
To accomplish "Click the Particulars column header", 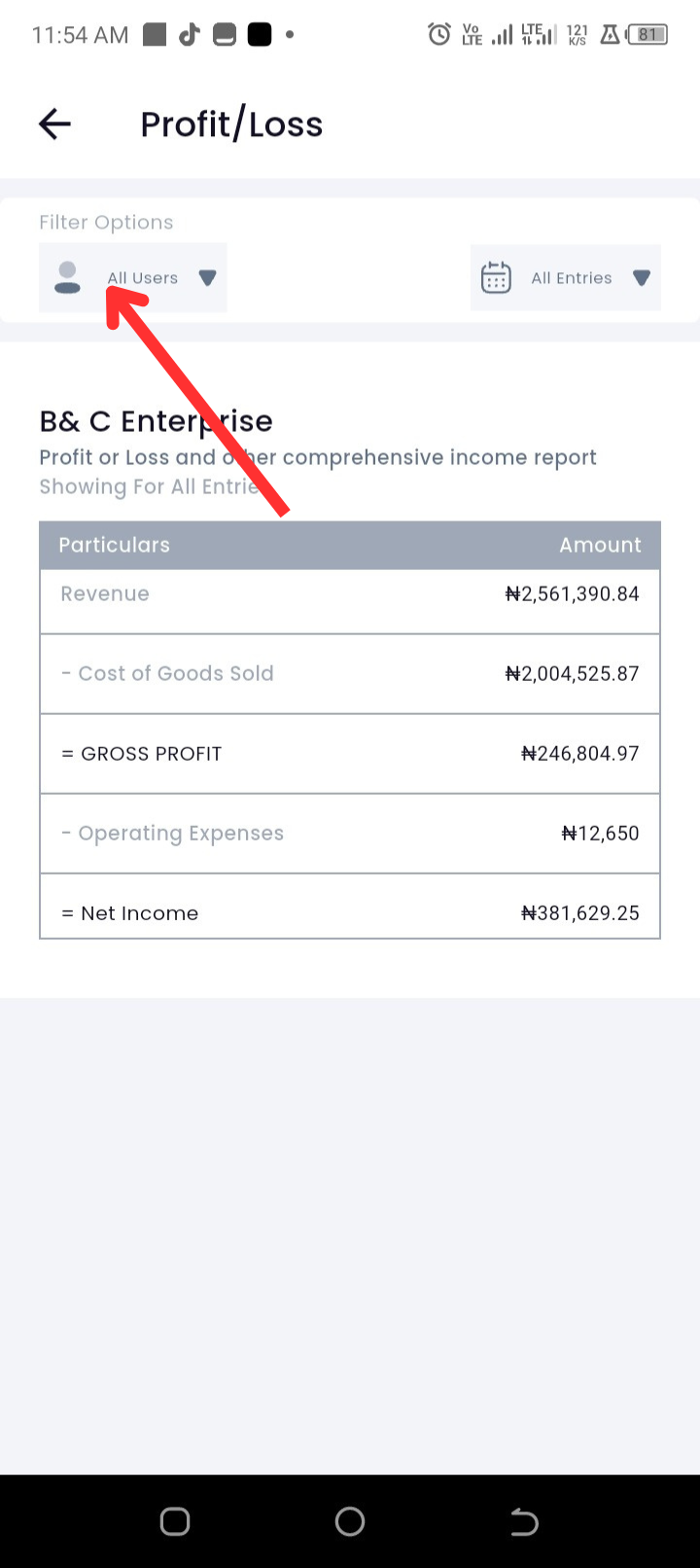I will (114, 545).
